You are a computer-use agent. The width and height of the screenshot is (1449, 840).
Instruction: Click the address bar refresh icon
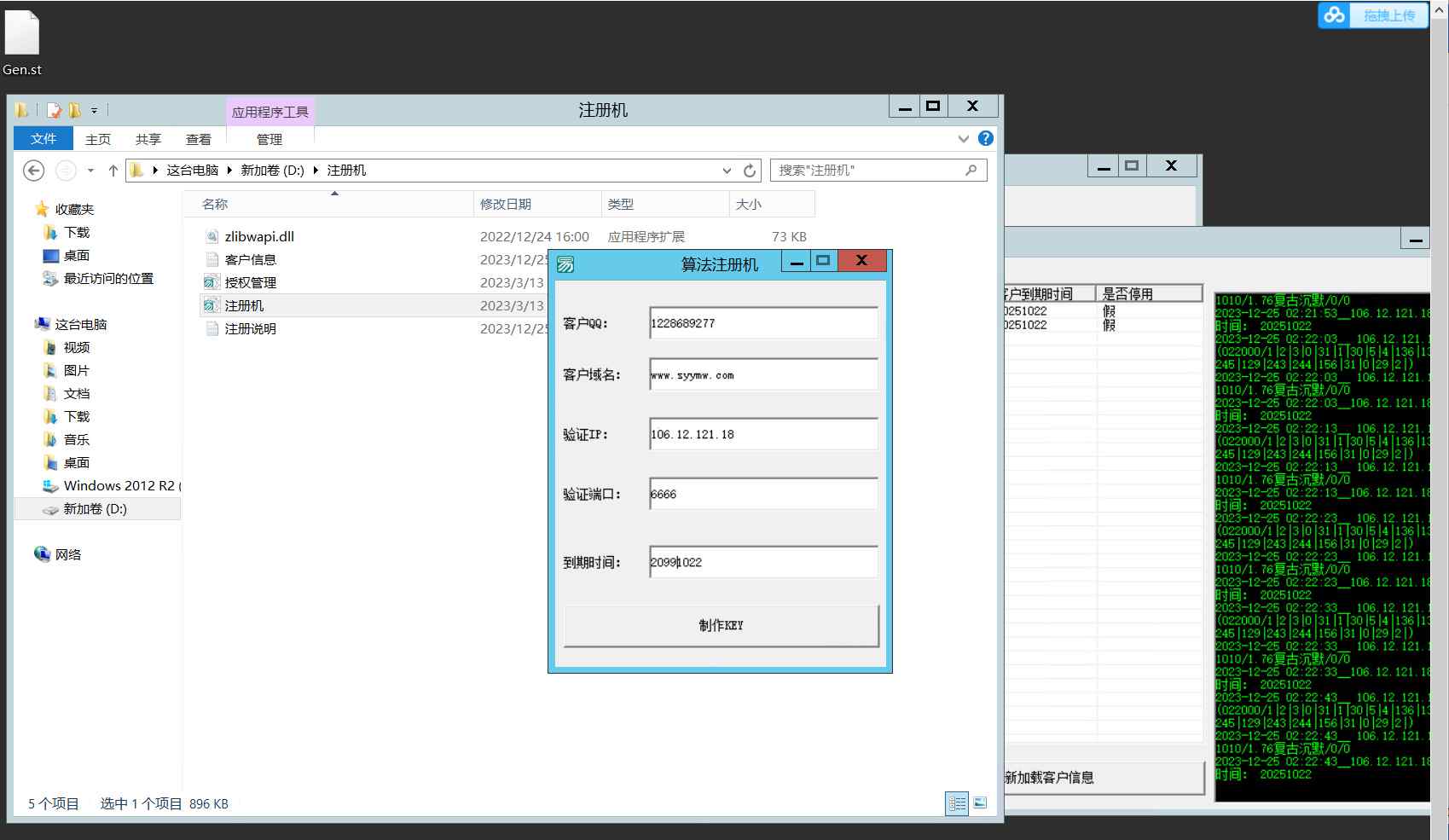pyautogui.click(x=748, y=170)
